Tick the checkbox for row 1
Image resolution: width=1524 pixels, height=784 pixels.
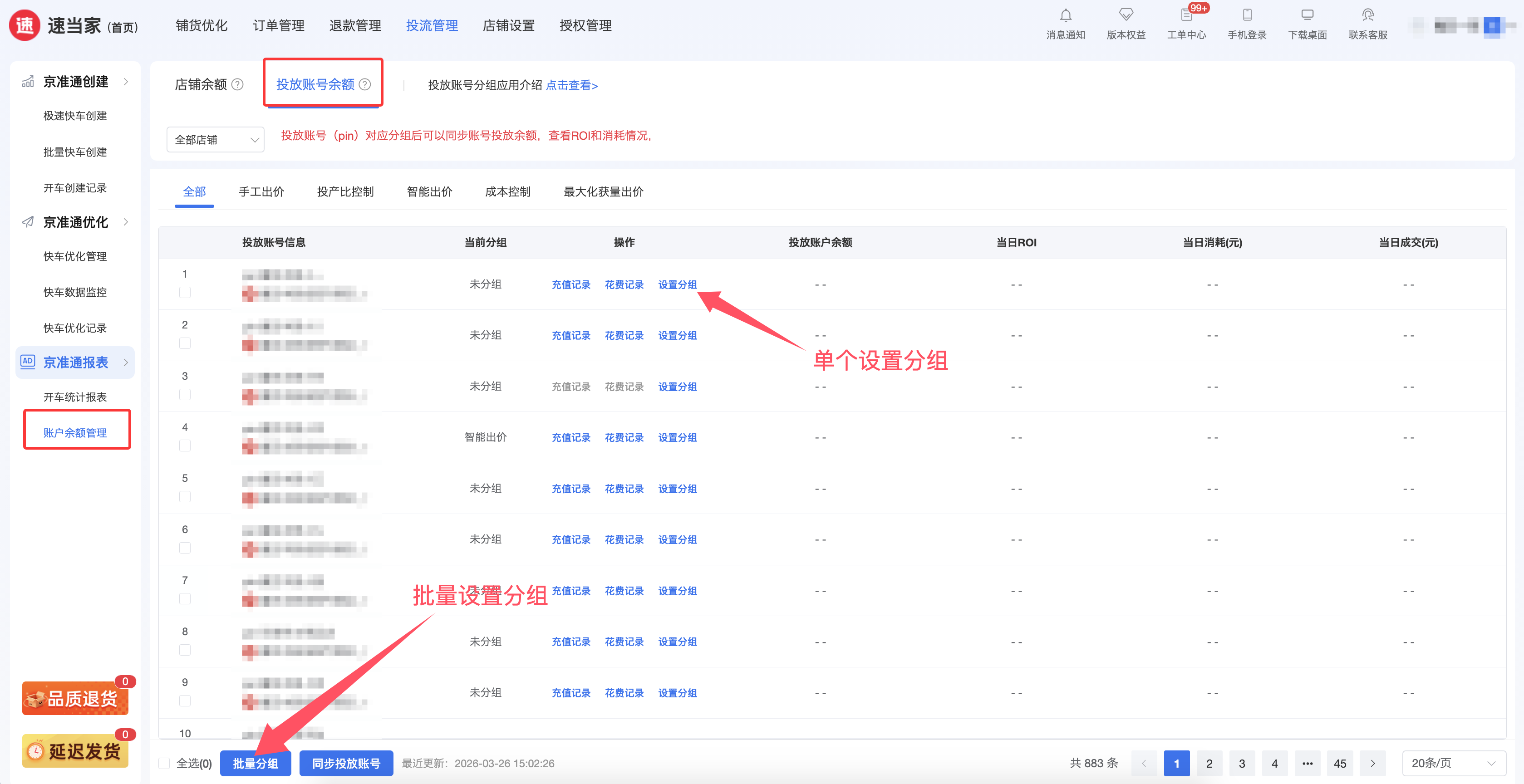pyautogui.click(x=185, y=293)
